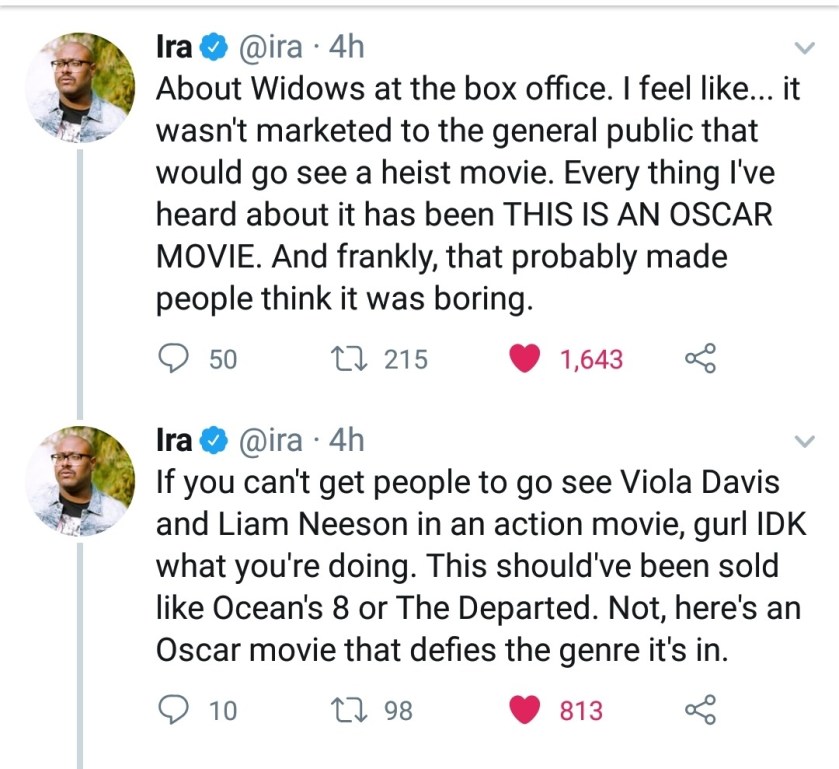Reply to the Viola Davis tweet
Viewport: 839px width, 769px height.
point(174,711)
